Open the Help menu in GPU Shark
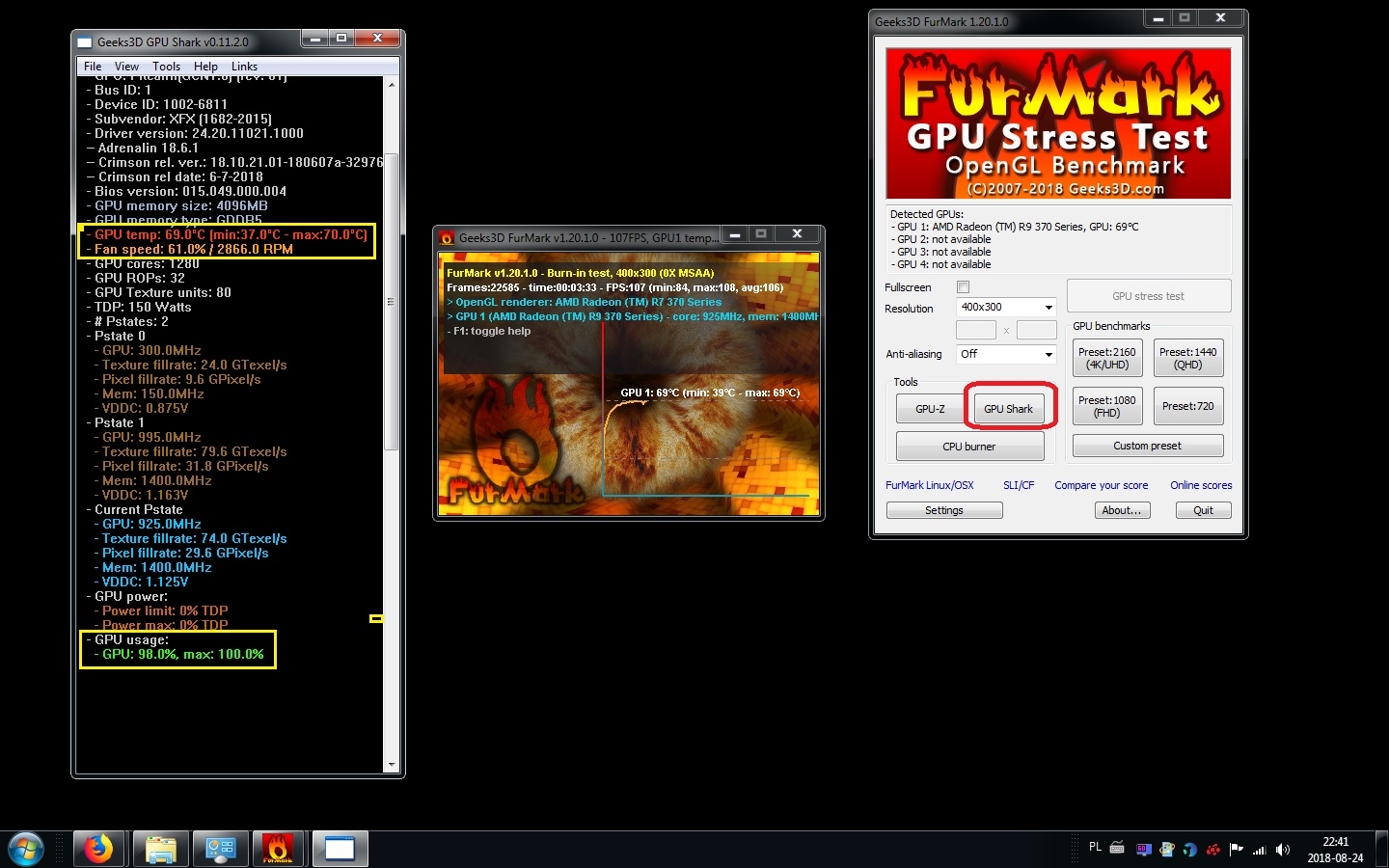The width and height of the screenshot is (1389, 868). 205,67
